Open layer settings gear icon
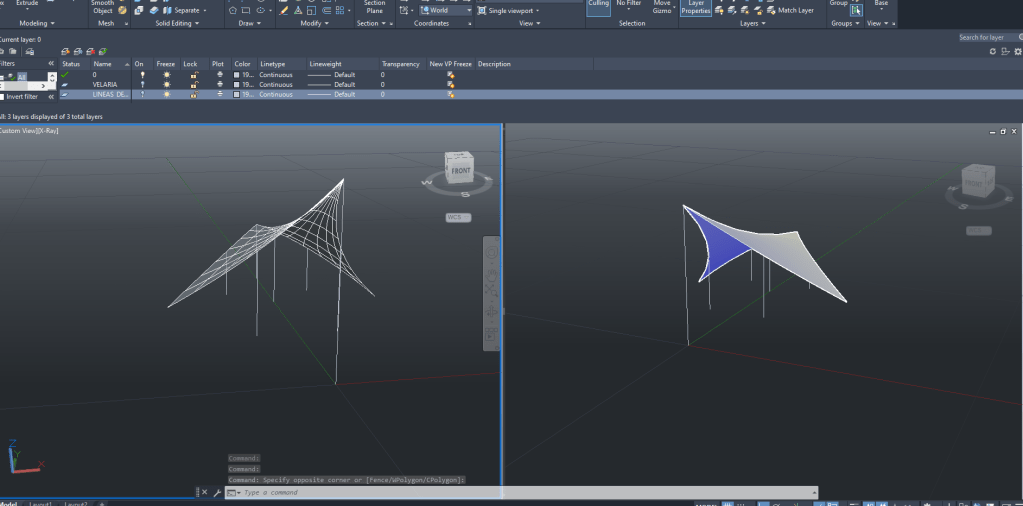 1017,51
